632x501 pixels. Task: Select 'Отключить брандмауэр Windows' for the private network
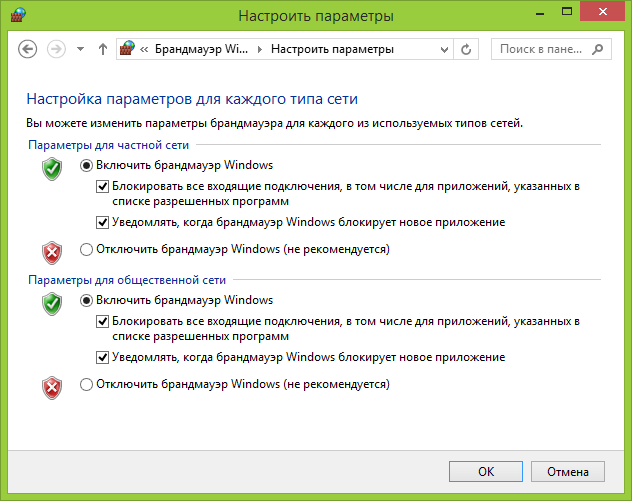click(86, 248)
